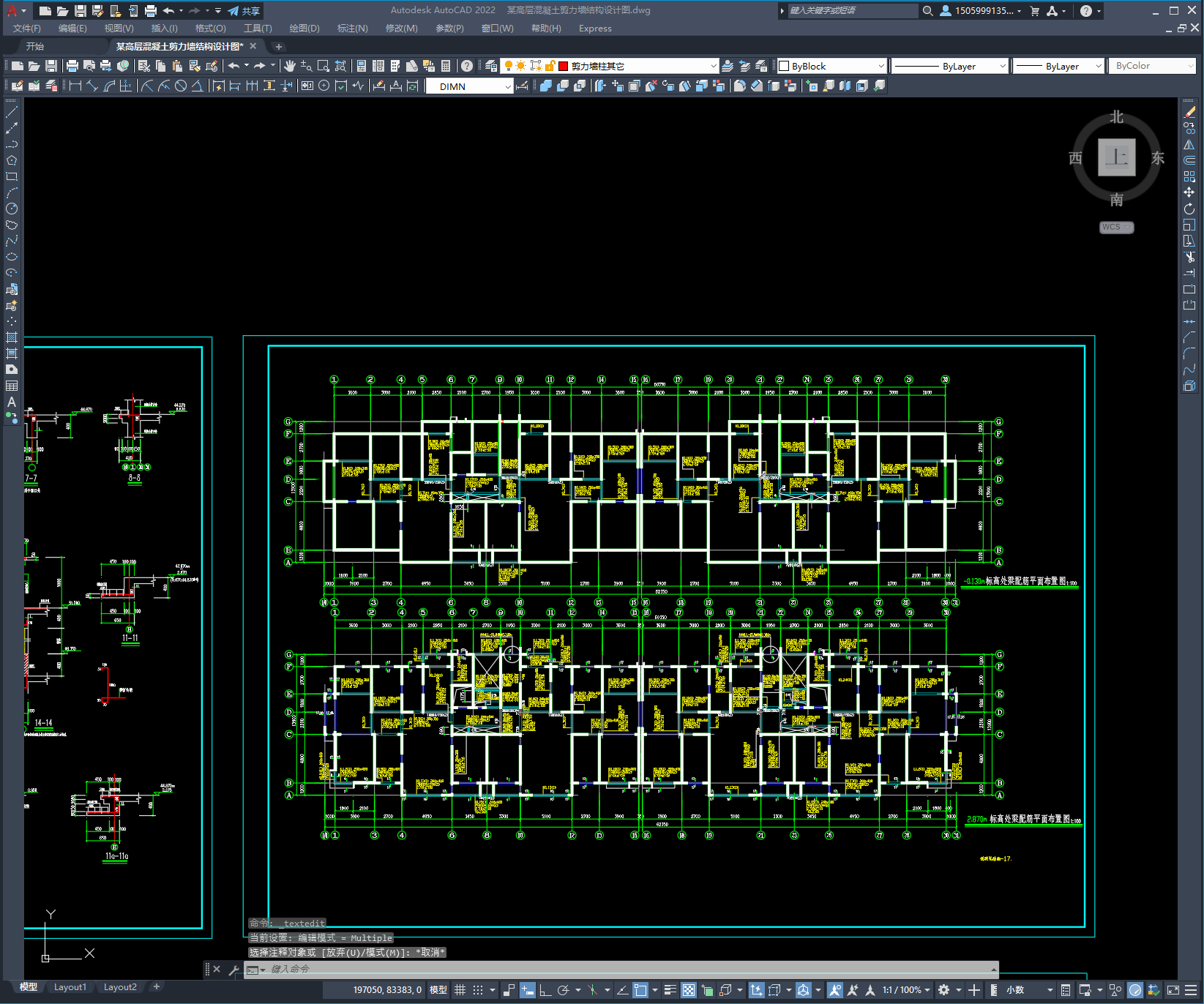Toggle the drawing grid display in status bar
This screenshot has height=1004, width=1204.
click(x=460, y=990)
